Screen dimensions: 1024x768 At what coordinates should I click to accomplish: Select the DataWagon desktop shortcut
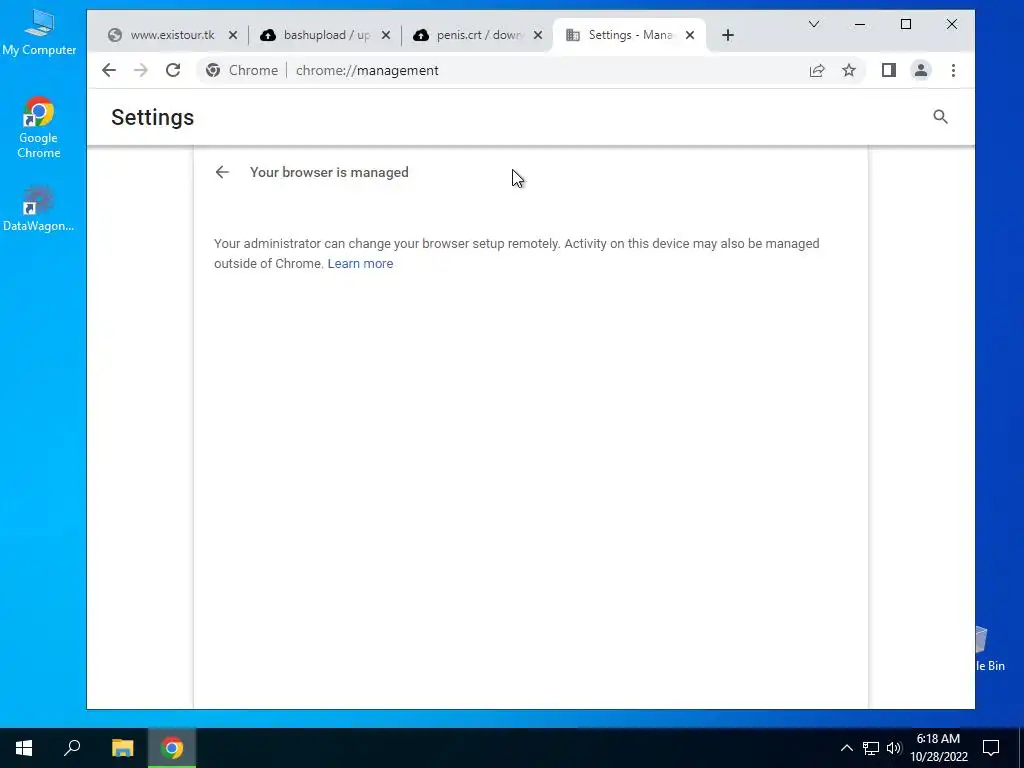[39, 209]
